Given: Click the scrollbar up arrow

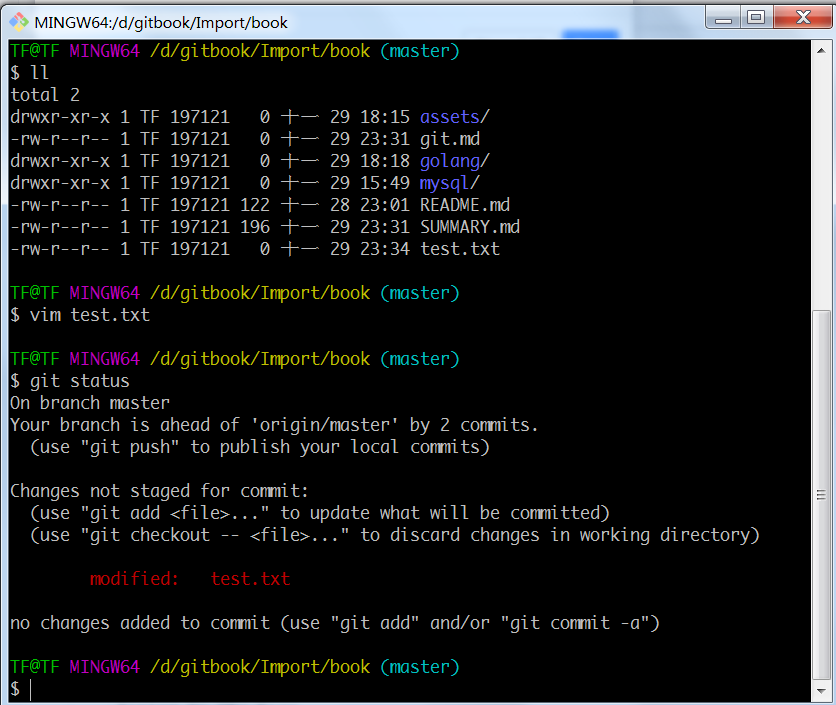Looking at the screenshot, I should coord(823,51).
